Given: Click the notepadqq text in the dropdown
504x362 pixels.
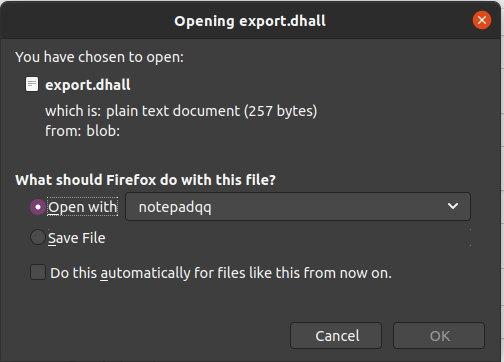Looking at the screenshot, I should click(175, 207).
